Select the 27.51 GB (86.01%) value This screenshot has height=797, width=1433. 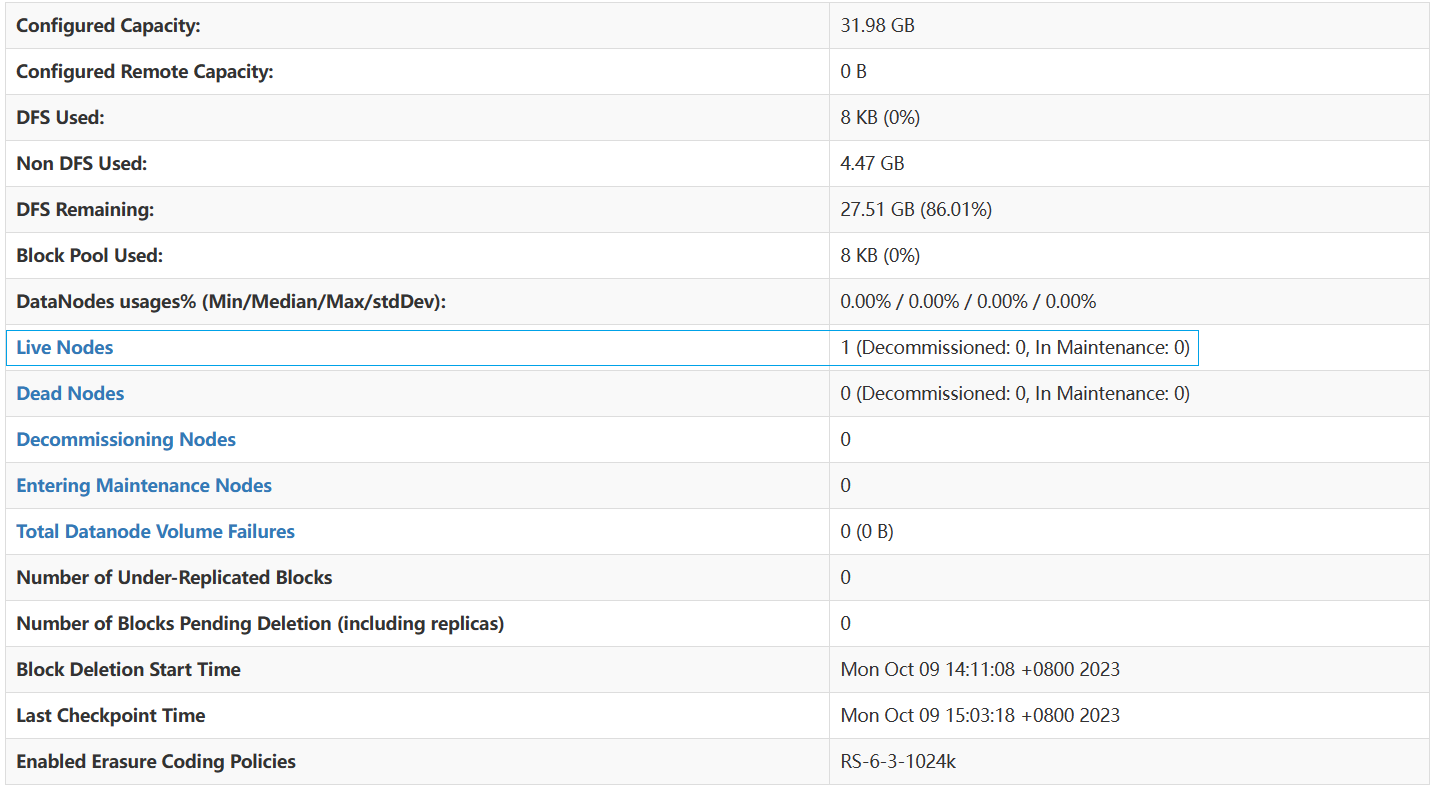pos(916,210)
